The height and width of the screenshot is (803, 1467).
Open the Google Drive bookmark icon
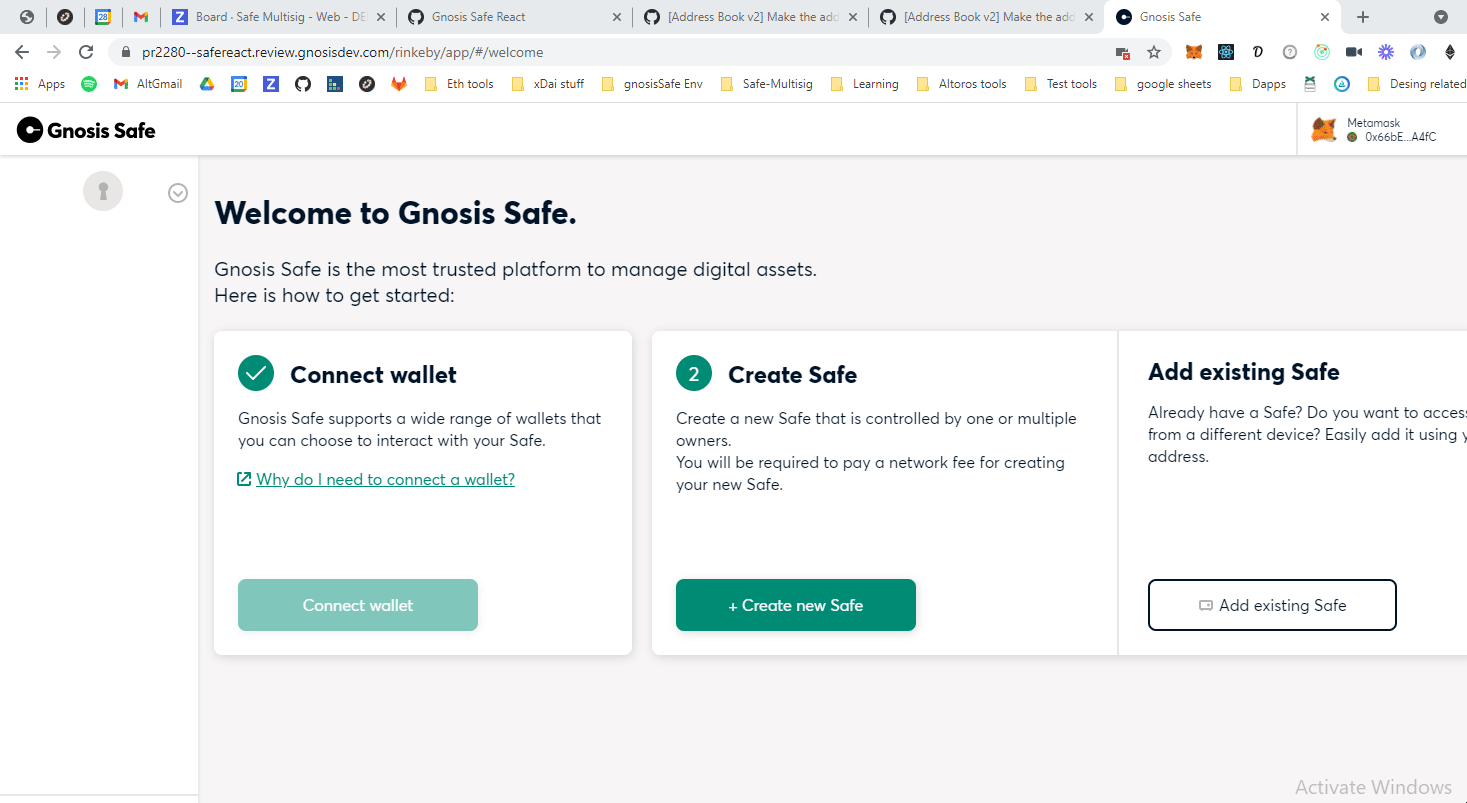[207, 84]
